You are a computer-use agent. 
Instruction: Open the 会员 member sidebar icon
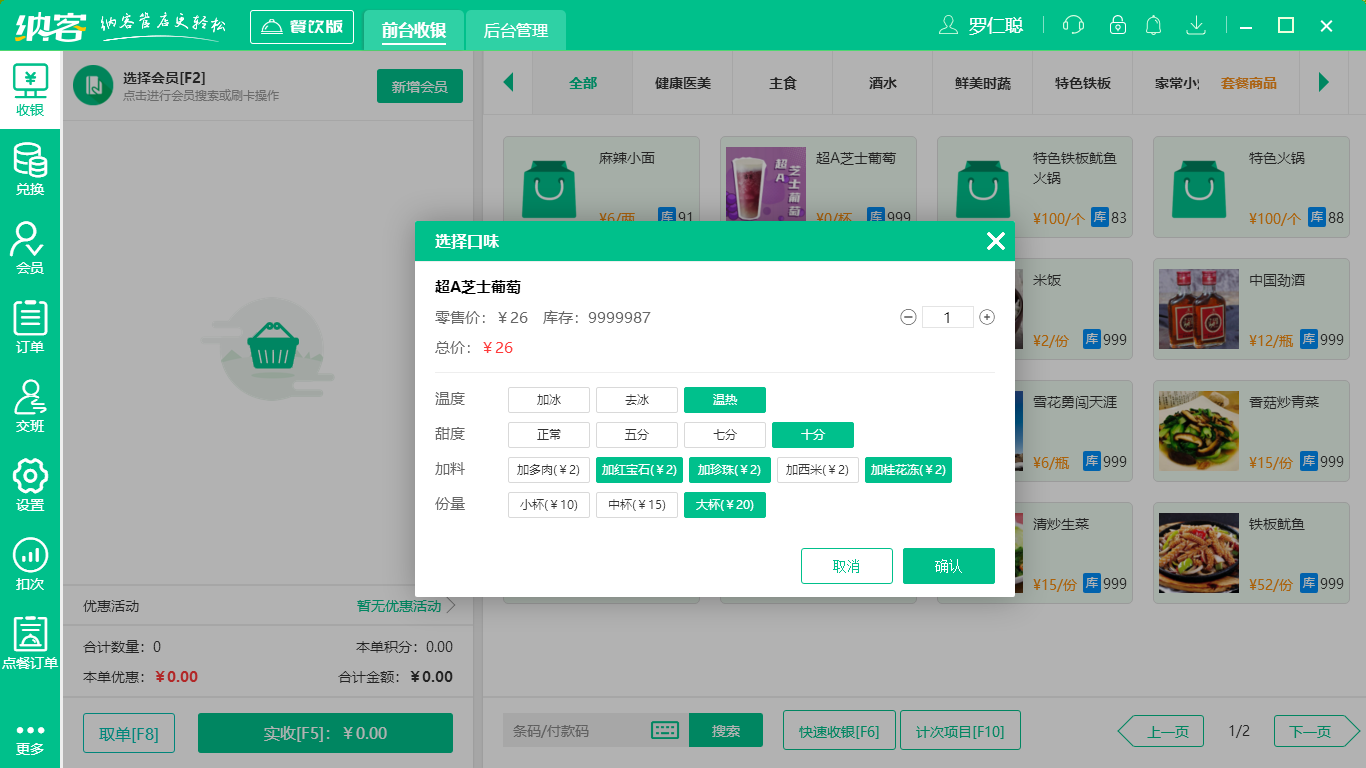point(30,249)
